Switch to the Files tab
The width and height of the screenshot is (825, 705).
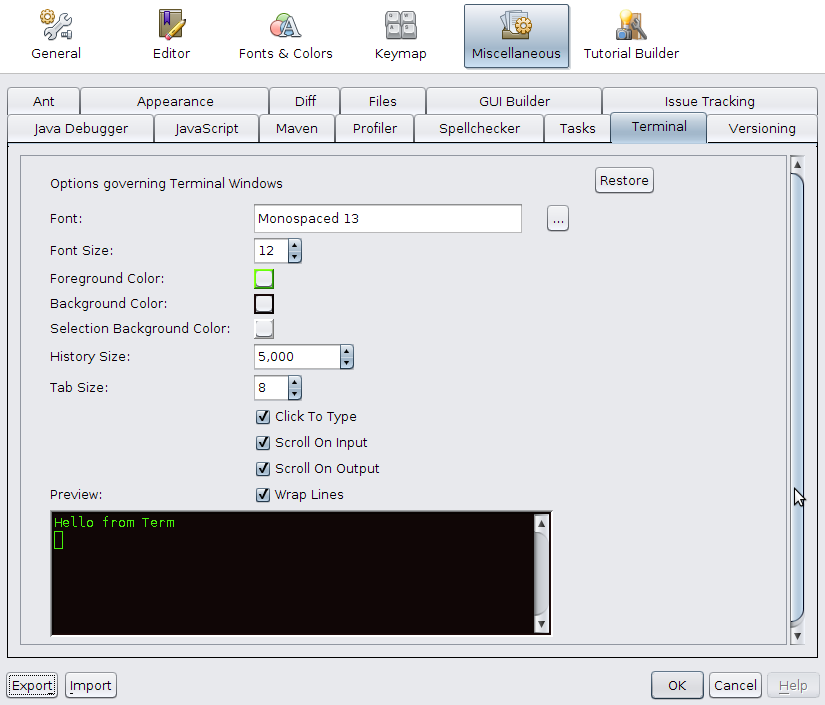click(383, 101)
